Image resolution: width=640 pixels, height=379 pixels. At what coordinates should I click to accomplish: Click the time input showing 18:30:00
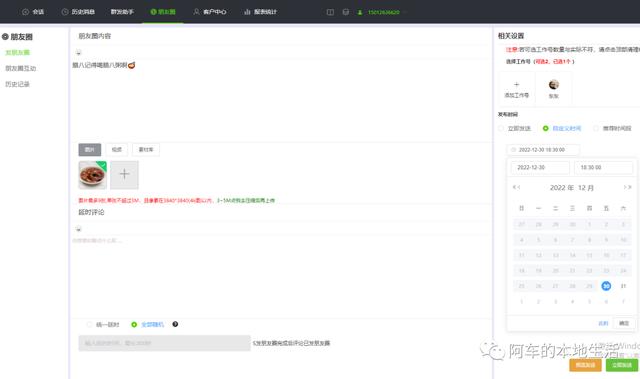click(603, 168)
